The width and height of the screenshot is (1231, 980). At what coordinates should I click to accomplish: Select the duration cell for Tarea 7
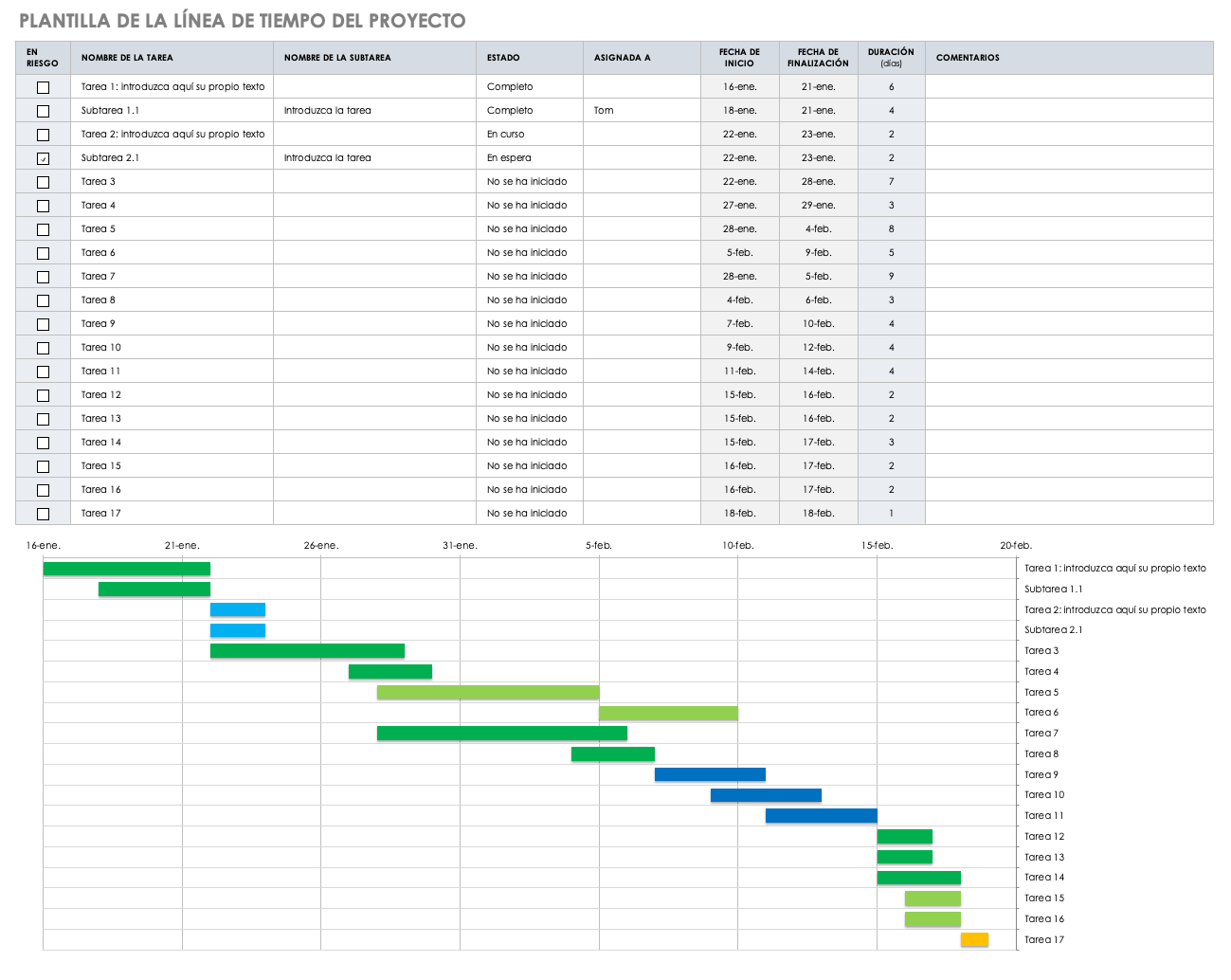pyautogui.click(x=891, y=277)
